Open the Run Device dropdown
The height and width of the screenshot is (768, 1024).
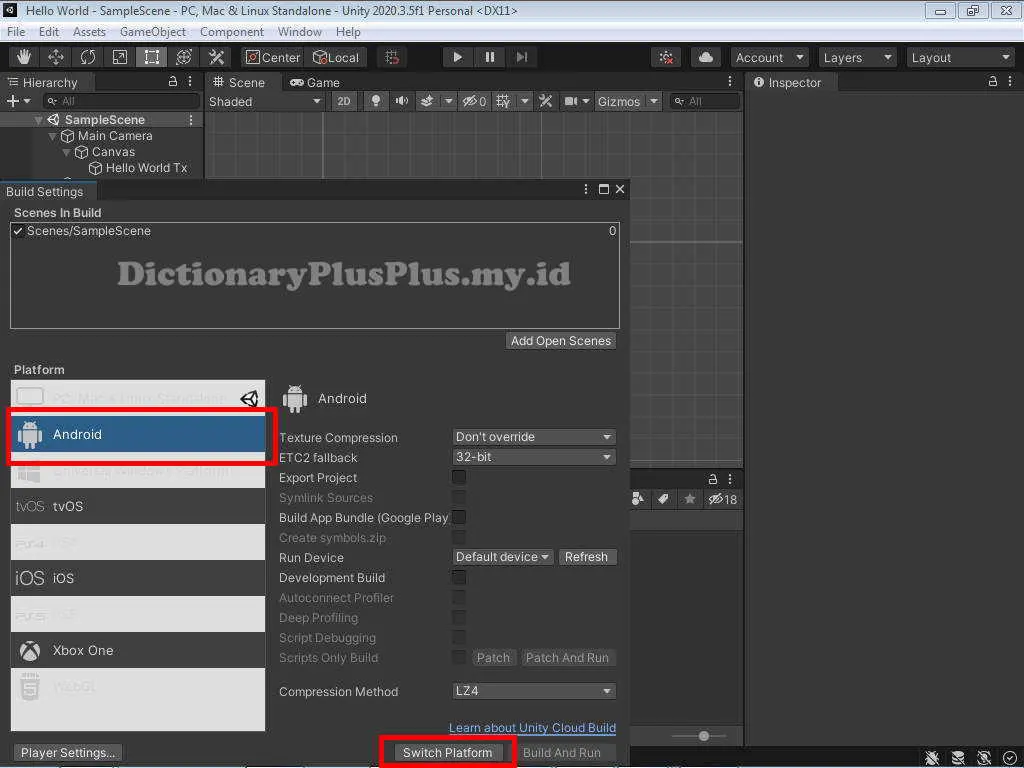pyautogui.click(x=502, y=557)
